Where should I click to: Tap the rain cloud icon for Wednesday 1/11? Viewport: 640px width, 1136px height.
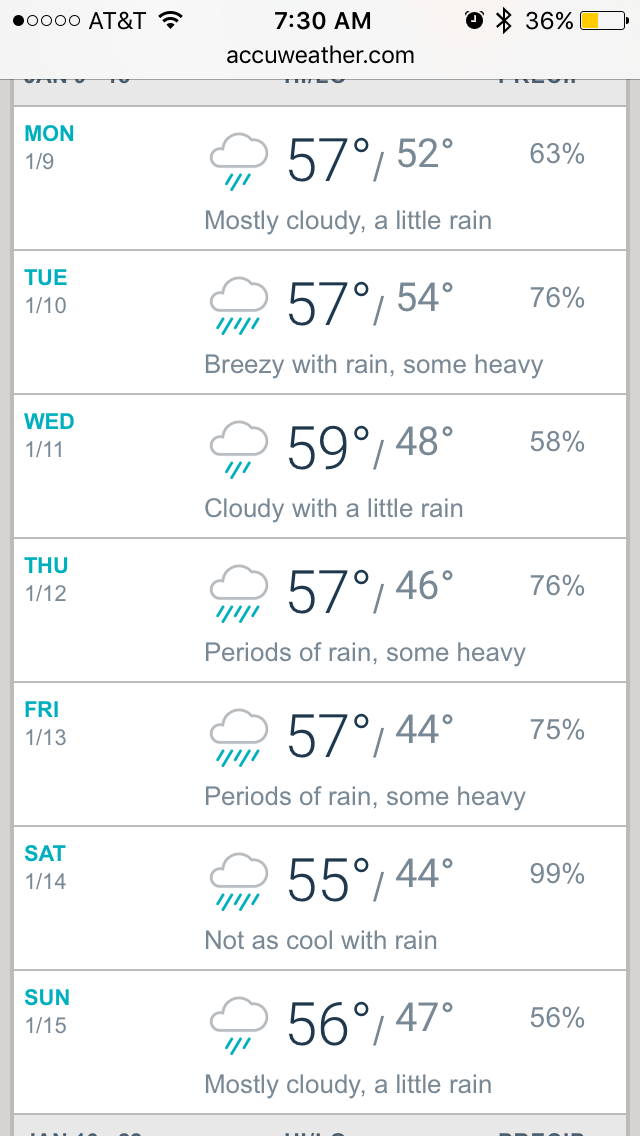[239, 449]
